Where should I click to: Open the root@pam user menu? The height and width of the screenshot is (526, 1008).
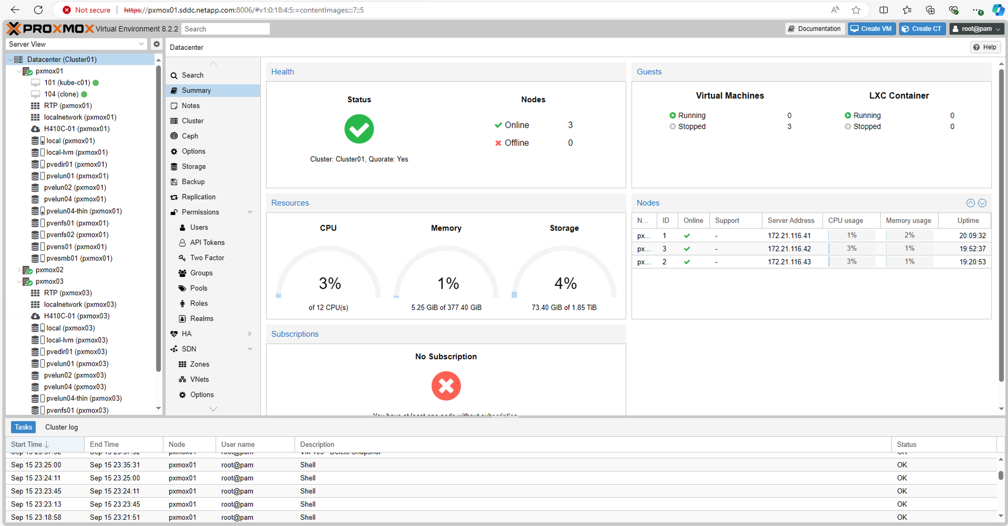pyautogui.click(x=975, y=29)
